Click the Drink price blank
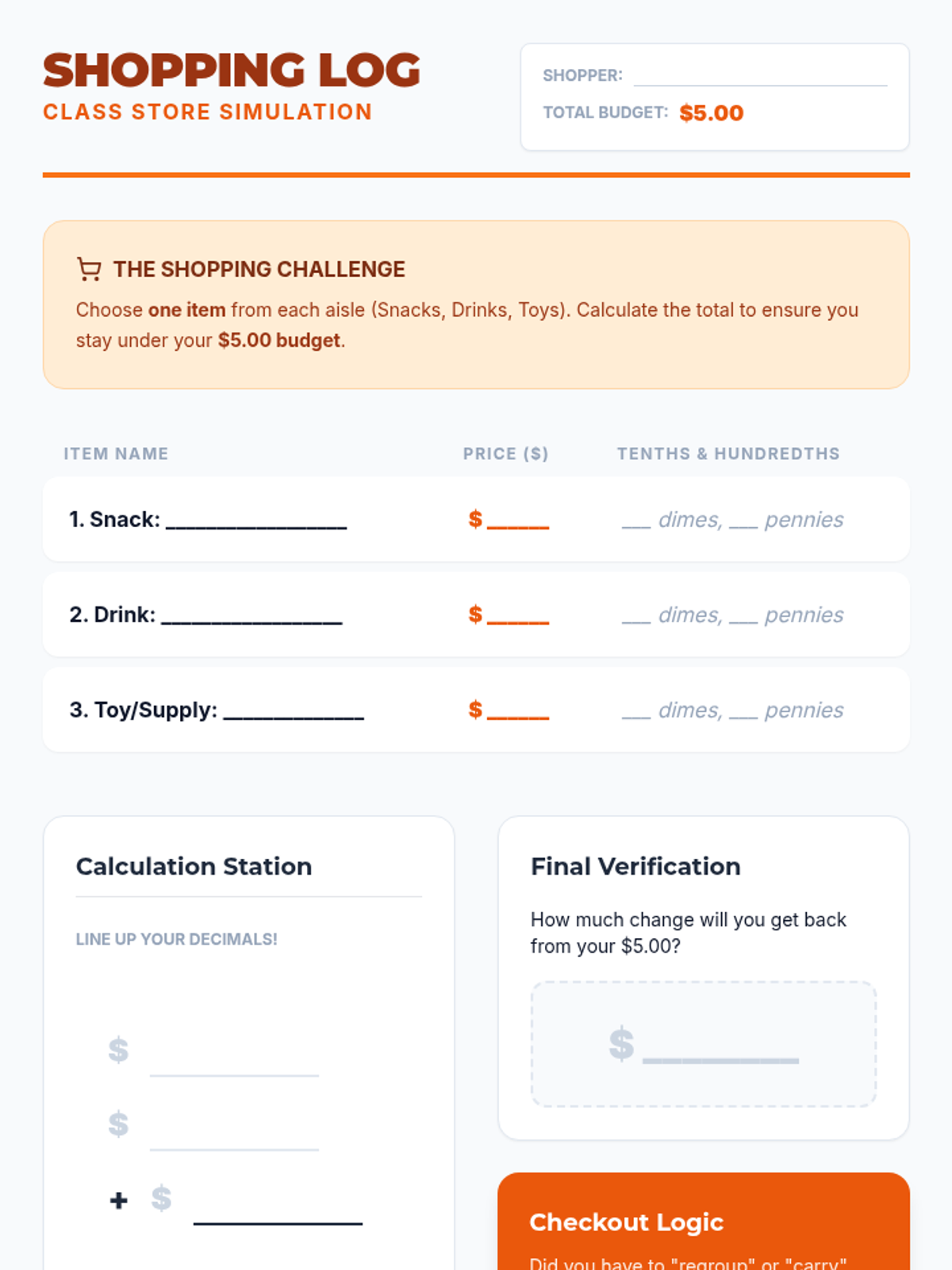Image resolution: width=952 pixels, height=1270 pixels. 517,617
